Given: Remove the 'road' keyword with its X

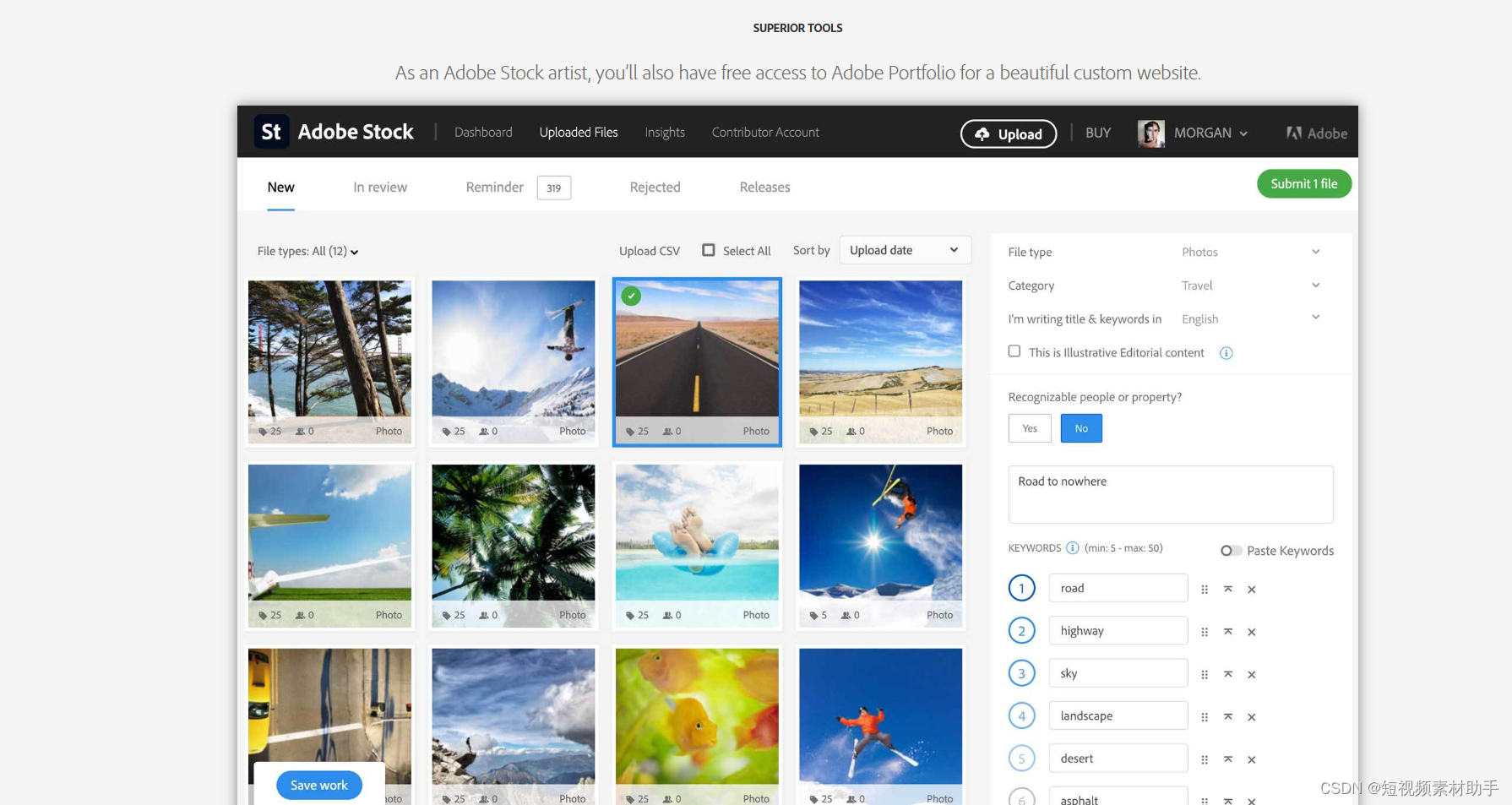Looking at the screenshot, I should click(x=1252, y=590).
